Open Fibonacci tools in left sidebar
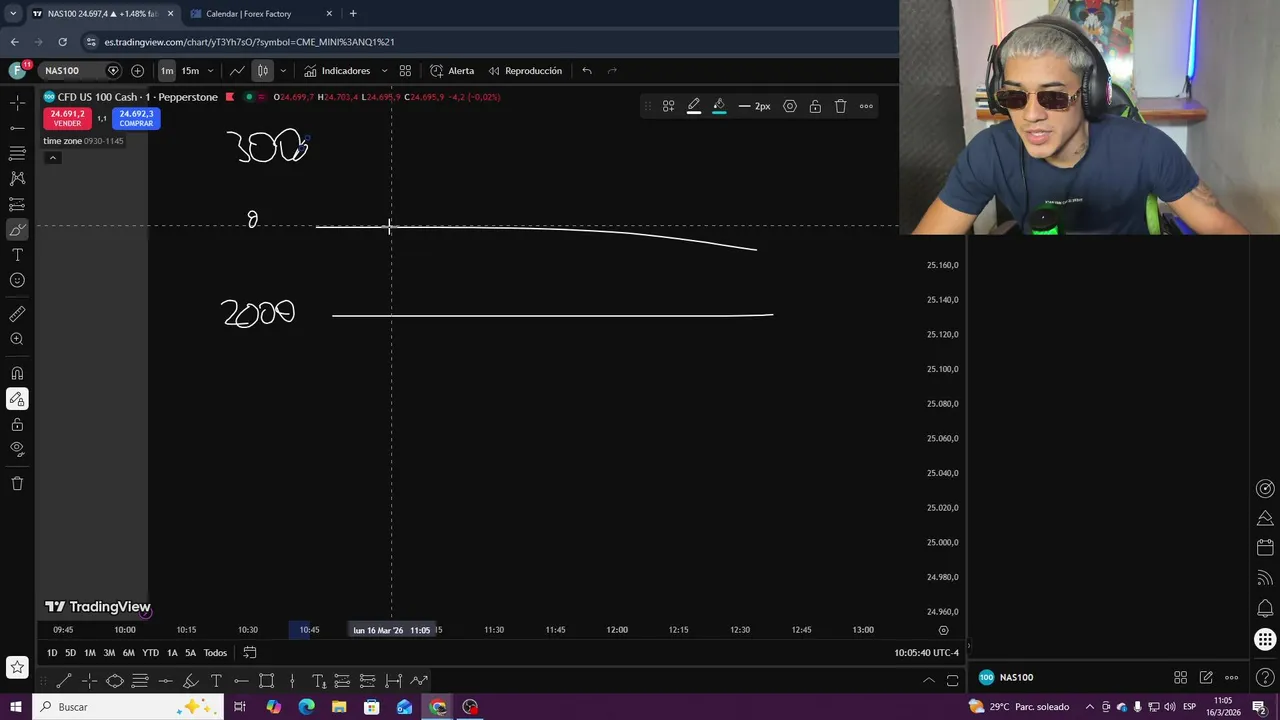This screenshot has width=1280, height=720. pos(17,153)
